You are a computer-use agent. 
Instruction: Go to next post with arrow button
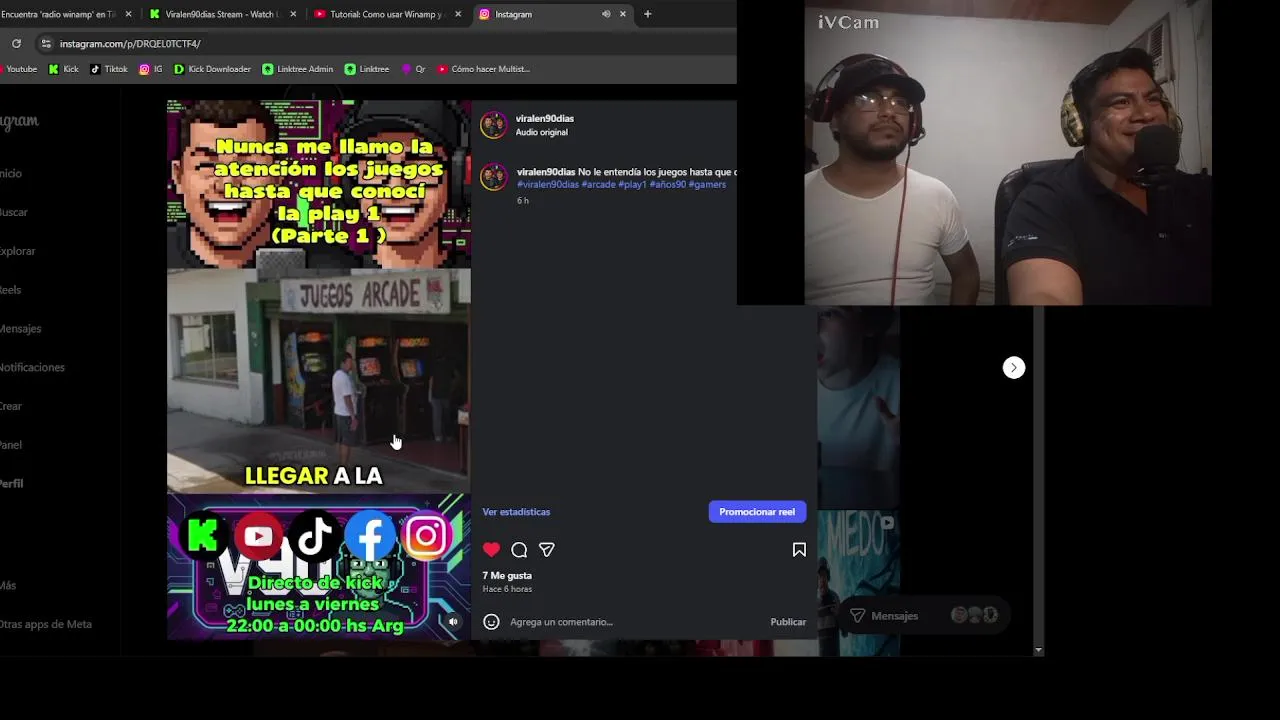pyautogui.click(x=1014, y=368)
